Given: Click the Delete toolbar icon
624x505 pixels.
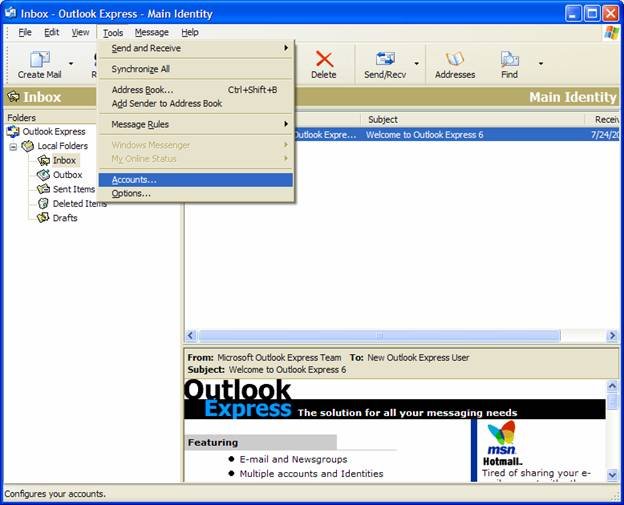Looking at the screenshot, I should coord(323,64).
